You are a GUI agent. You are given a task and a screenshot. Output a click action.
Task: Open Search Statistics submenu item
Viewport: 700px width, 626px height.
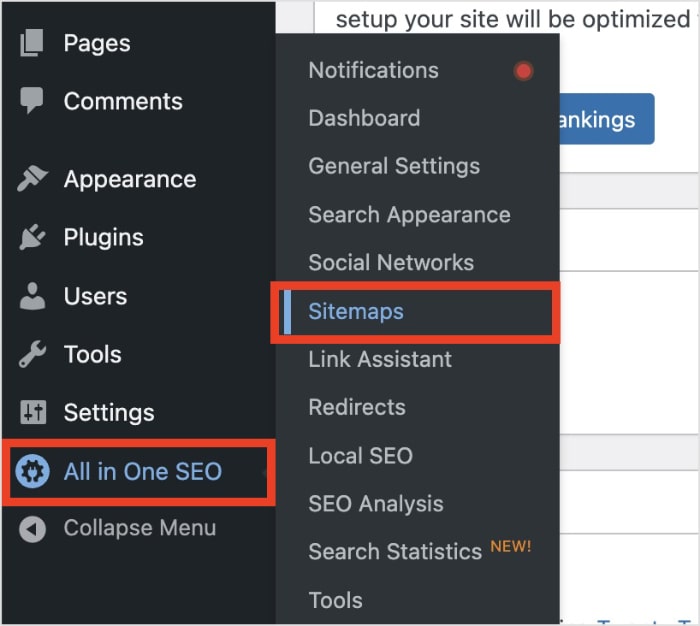[x=395, y=551]
